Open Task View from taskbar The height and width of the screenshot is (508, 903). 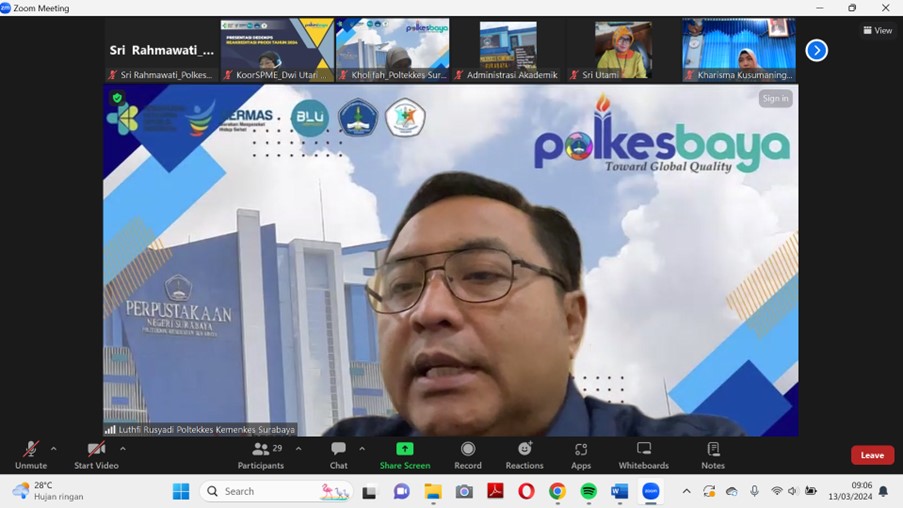tap(369, 492)
